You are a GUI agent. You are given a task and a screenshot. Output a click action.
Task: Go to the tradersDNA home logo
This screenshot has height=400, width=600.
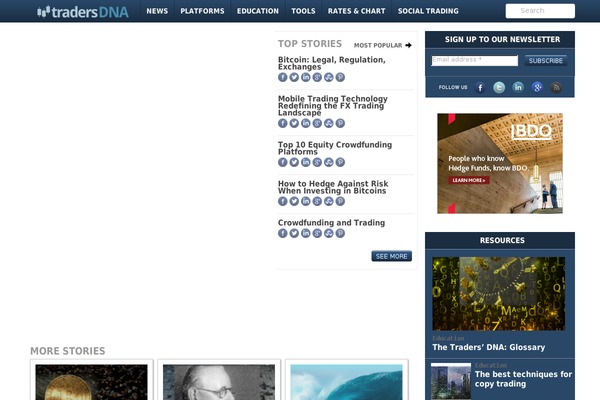tap(83, 12)
